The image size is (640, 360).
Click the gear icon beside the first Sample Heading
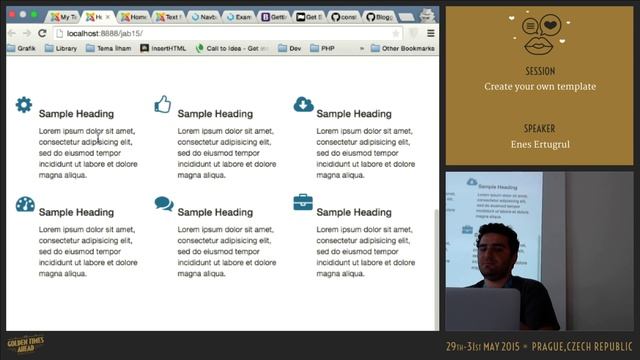pos(24,105)
